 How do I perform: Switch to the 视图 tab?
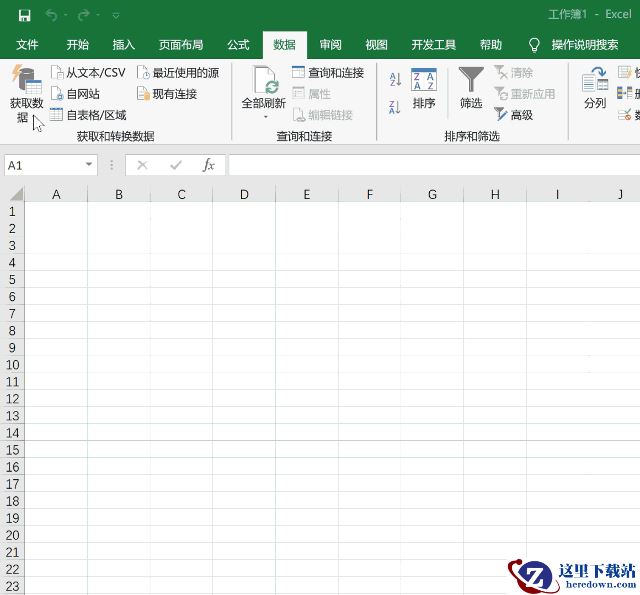pyautogui.click(x=376, y=44)
